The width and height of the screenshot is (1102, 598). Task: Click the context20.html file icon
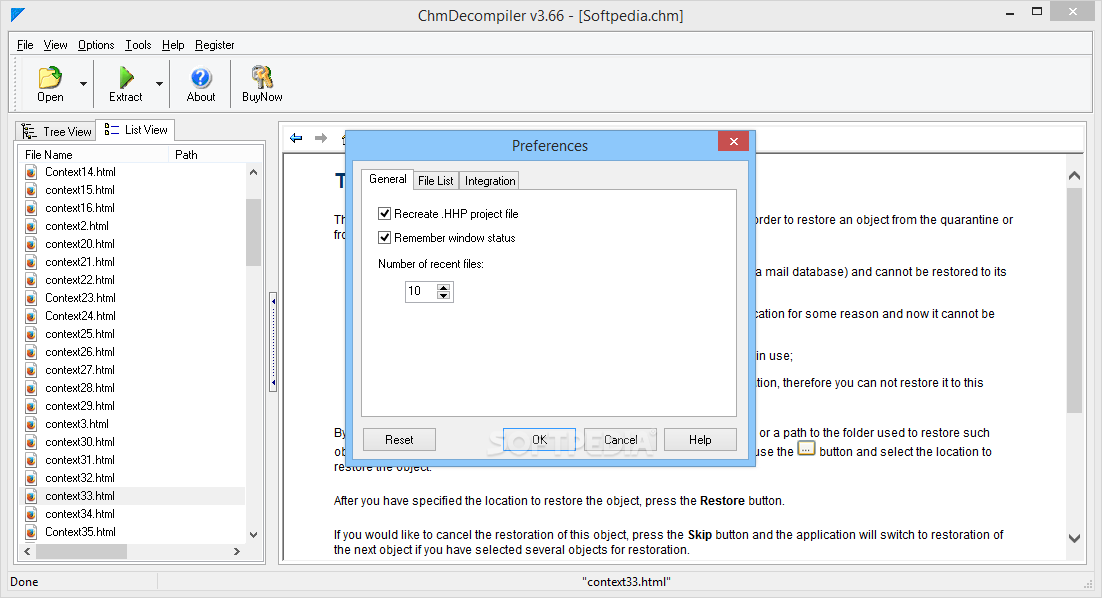(31, 245)
